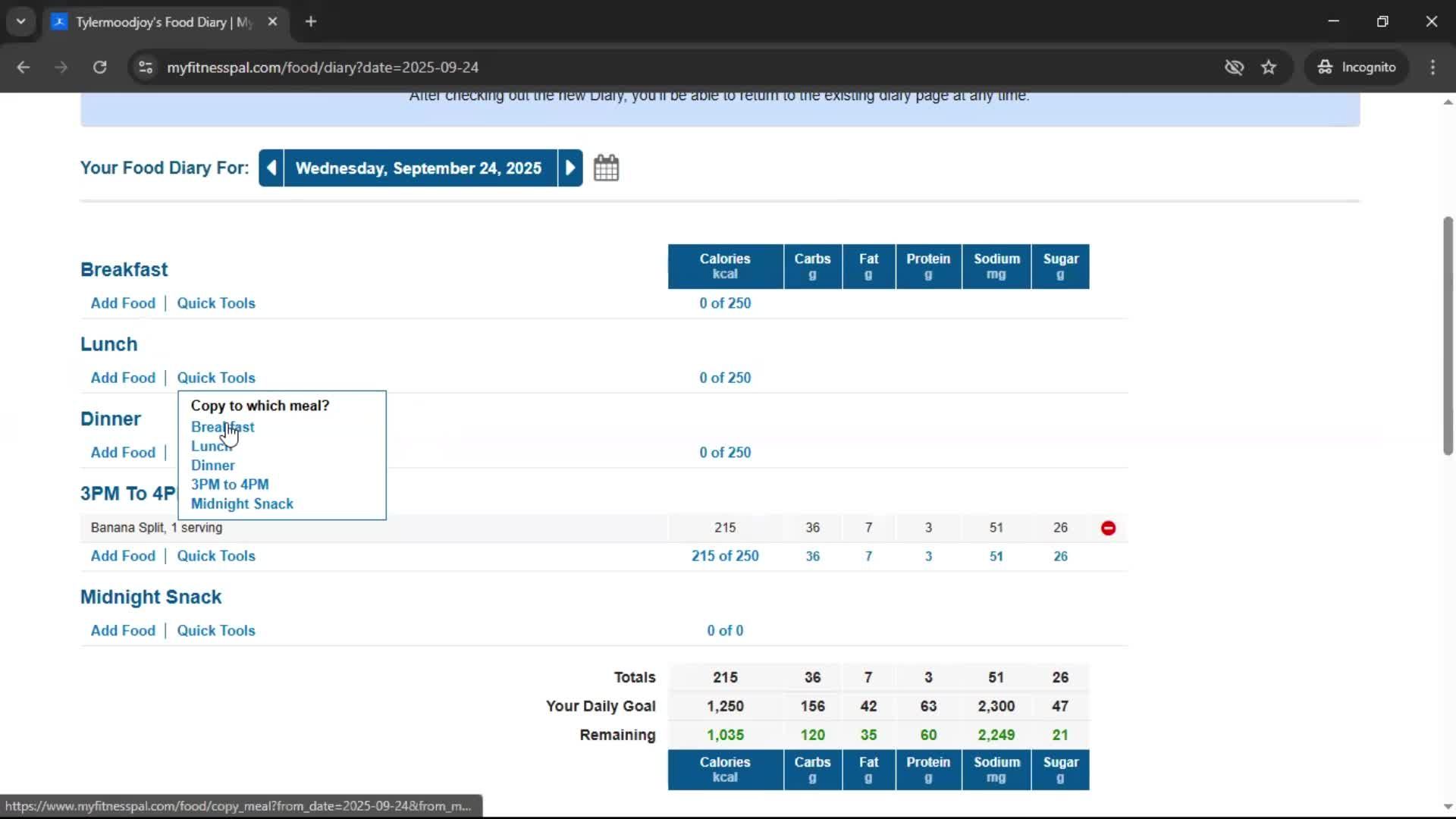Image resolution: width=1456 pixels, height=819 pixels.
Task: Click the address bar URL
Action: [322, 67]
